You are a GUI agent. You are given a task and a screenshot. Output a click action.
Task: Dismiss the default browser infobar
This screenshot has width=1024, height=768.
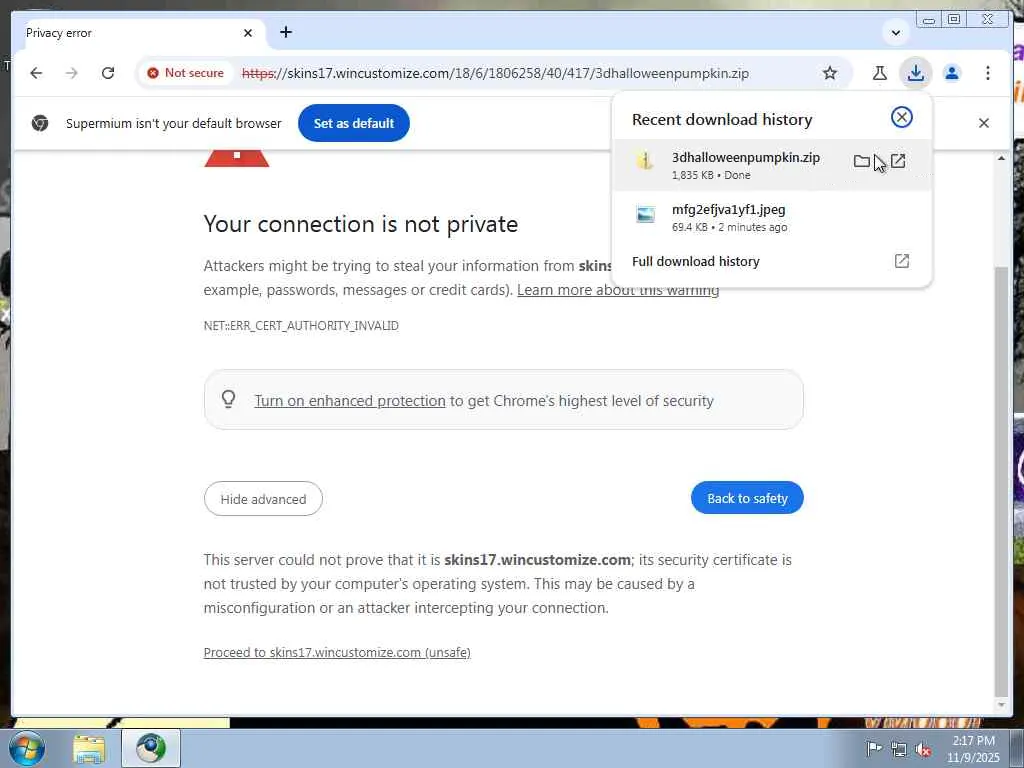click(984, 123)
